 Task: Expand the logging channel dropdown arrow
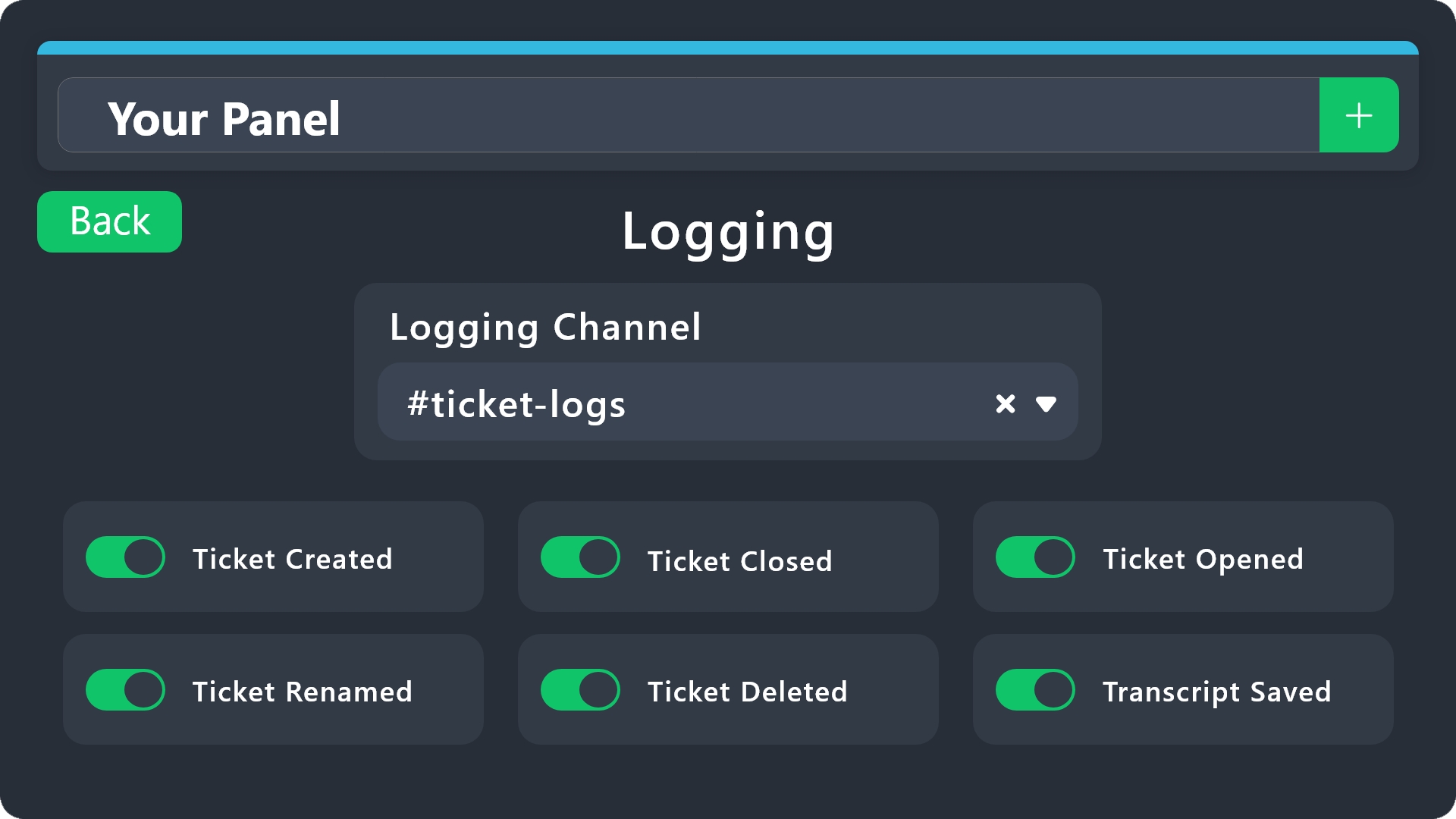tap(1046, 404)
